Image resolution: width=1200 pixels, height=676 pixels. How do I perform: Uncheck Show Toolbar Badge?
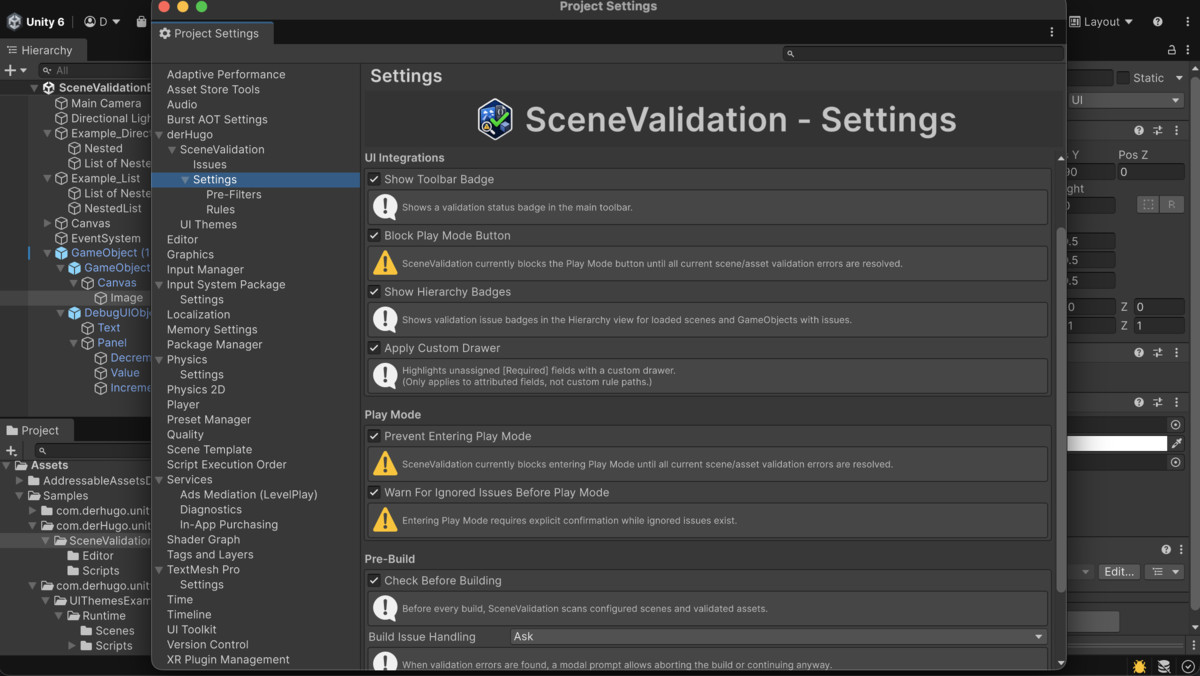[374, 179]
